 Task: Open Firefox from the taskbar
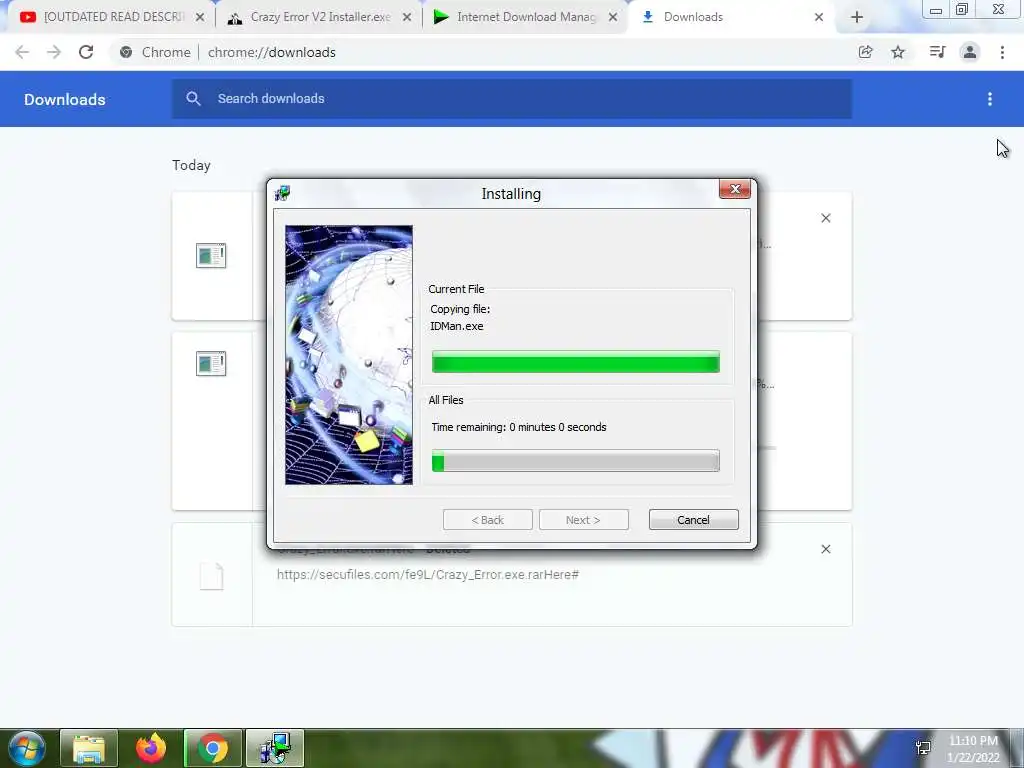pos(151,748)
